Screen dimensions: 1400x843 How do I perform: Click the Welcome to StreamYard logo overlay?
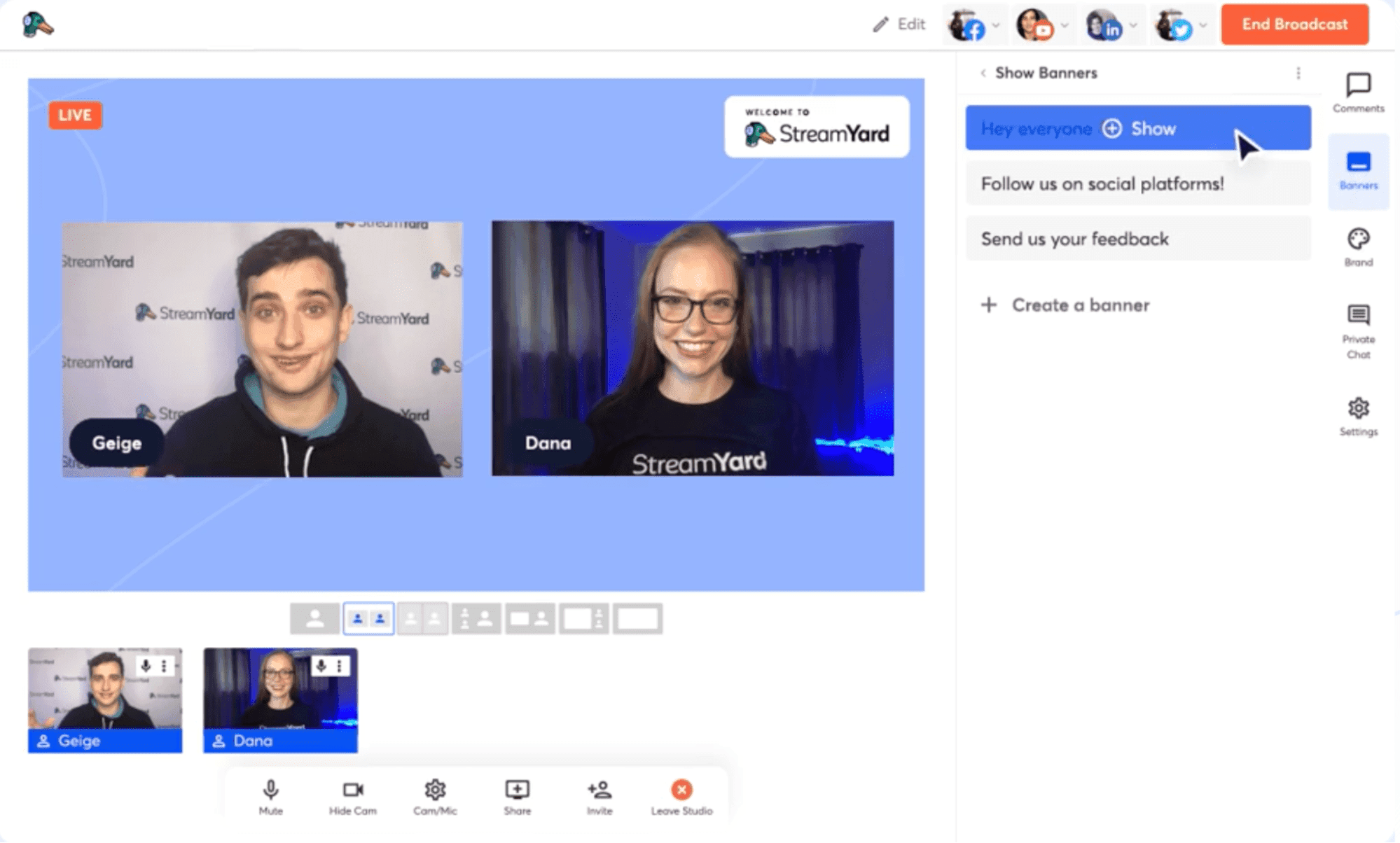pos(817,127)
